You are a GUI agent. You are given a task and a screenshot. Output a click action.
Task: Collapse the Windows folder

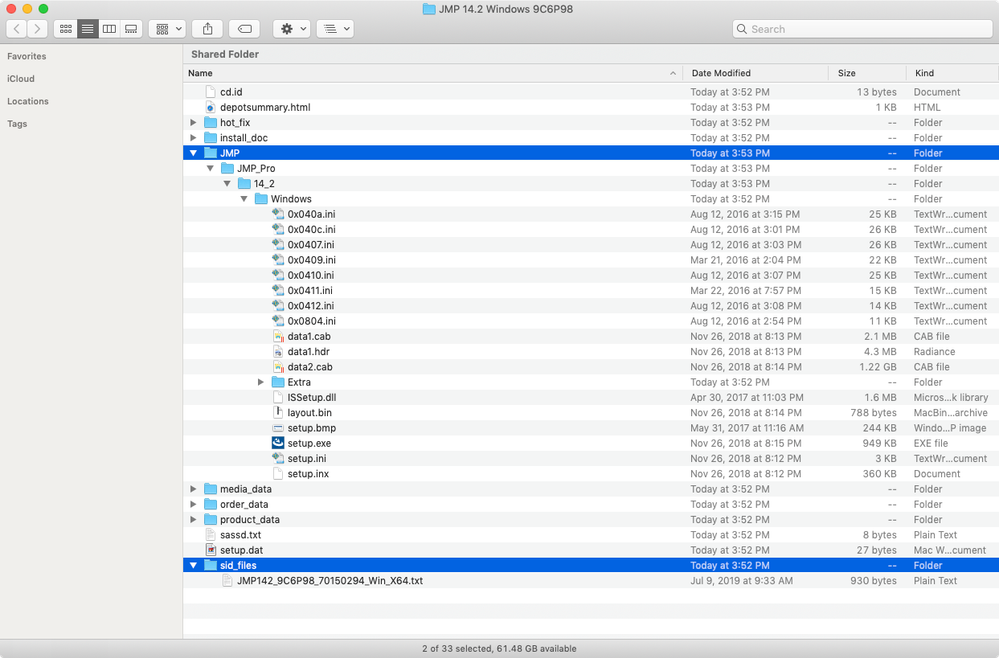[244, 199]
